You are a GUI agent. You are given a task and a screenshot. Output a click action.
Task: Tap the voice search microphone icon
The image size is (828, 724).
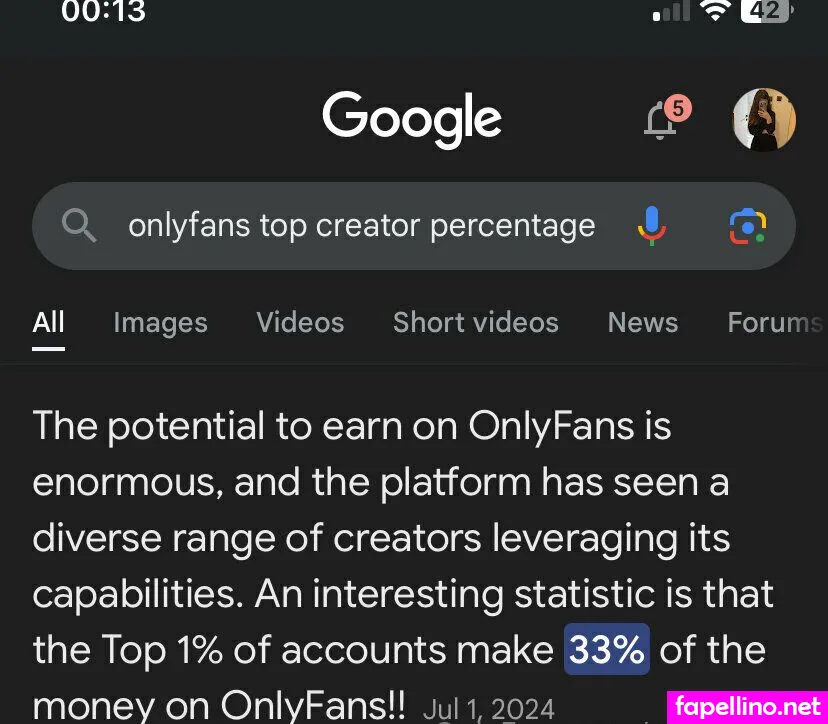click(x=651, y=225)
